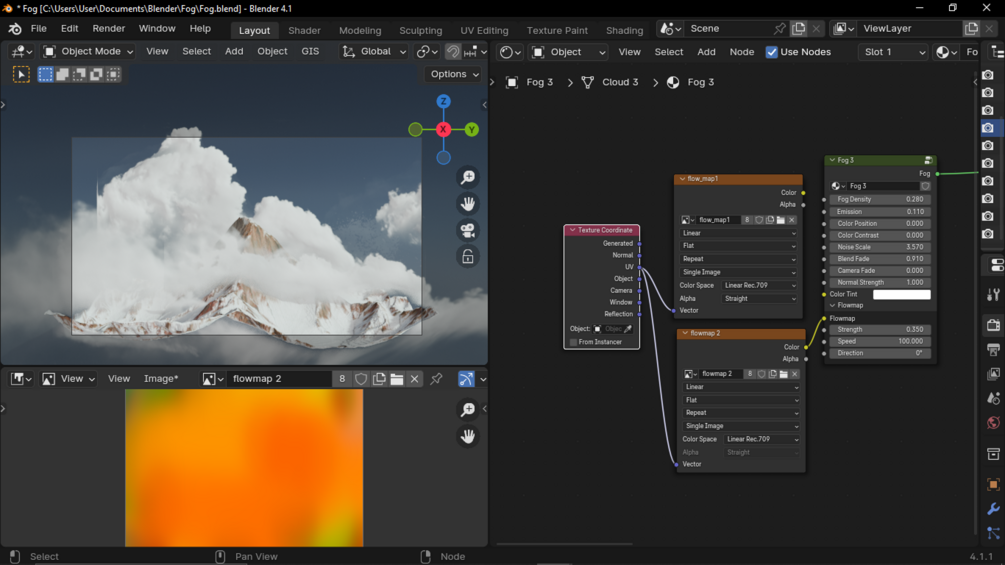Open the viewport Options dropdown

pyautogui.click(x=454, y=74)
